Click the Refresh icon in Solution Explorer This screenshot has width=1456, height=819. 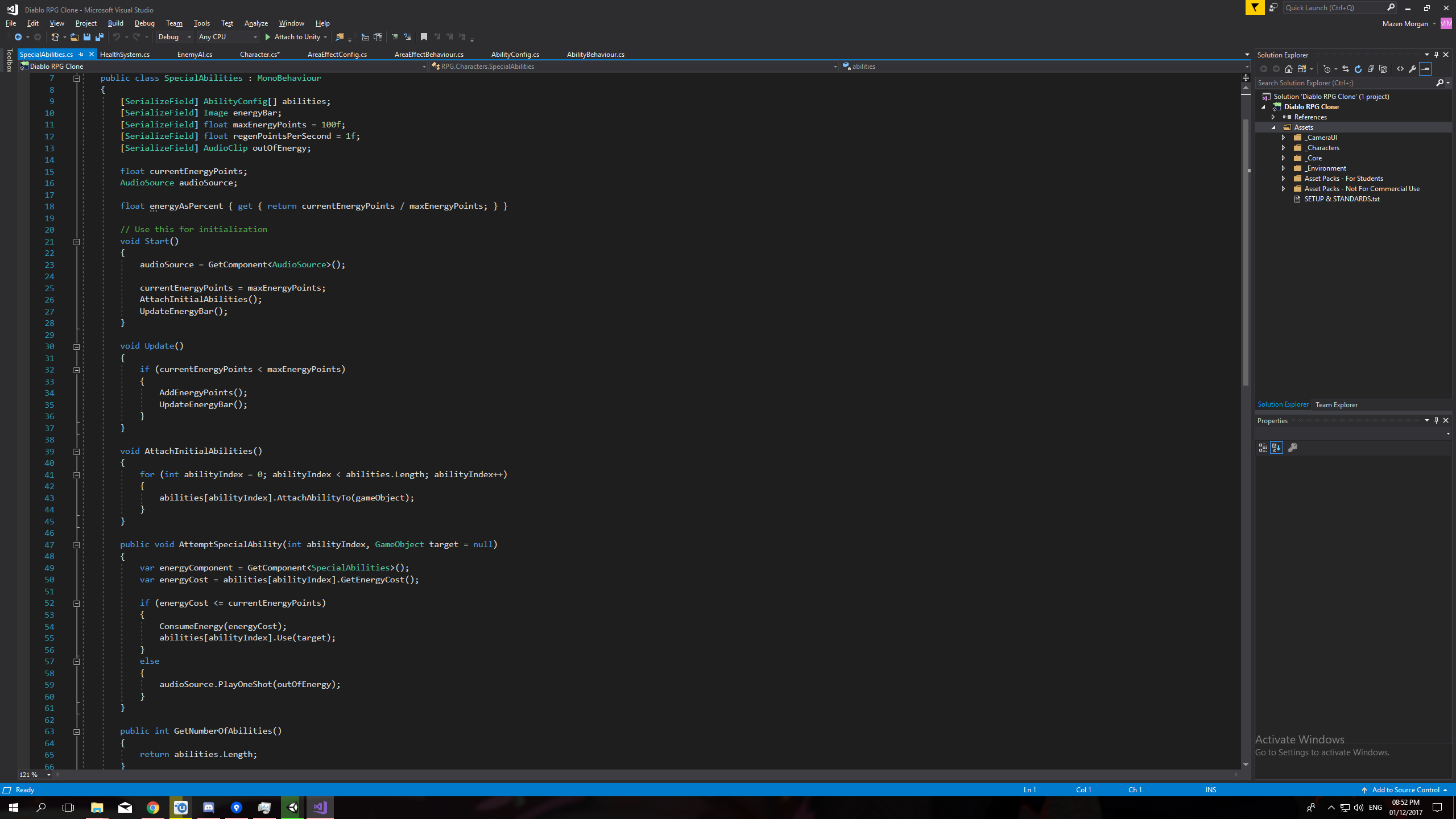click(x=1358, y=69)
